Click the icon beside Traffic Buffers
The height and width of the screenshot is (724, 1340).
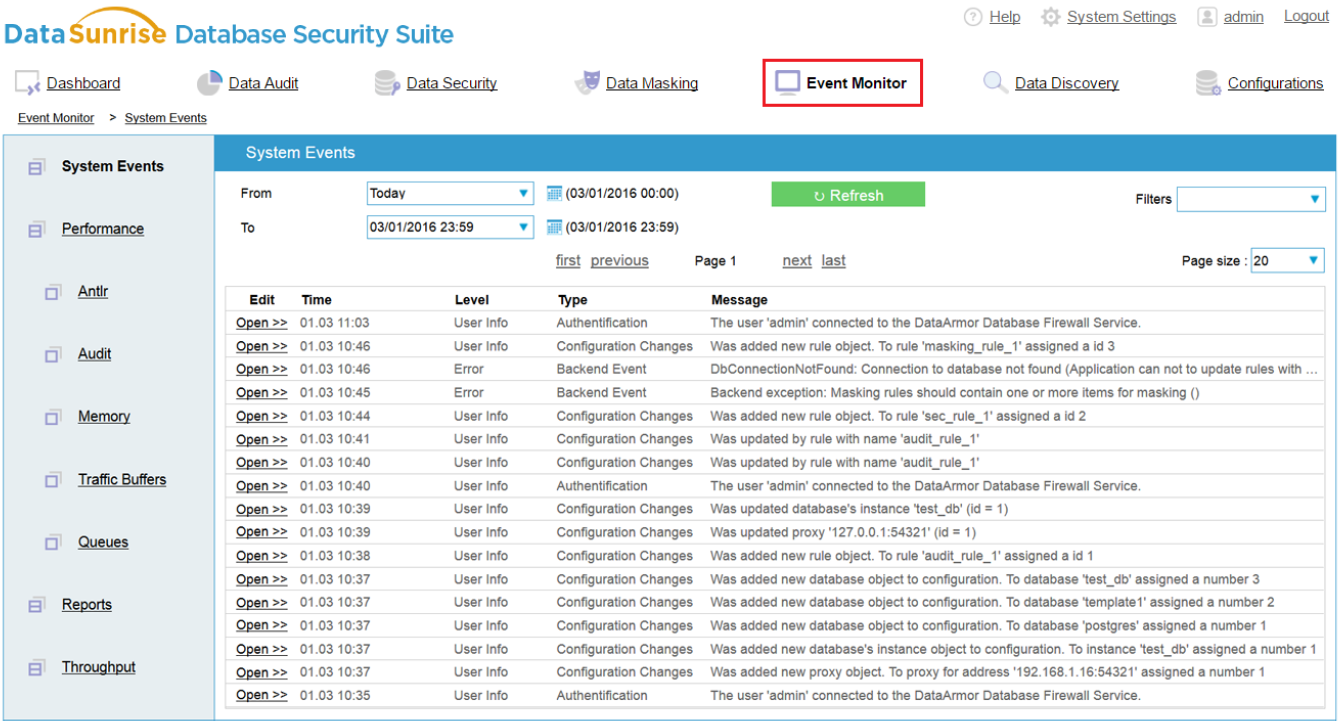(52, 481)
